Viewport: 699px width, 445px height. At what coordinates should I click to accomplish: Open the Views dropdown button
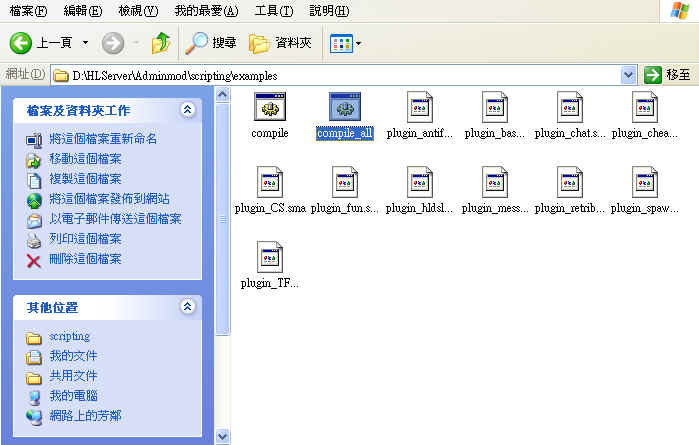click(346, 43)
